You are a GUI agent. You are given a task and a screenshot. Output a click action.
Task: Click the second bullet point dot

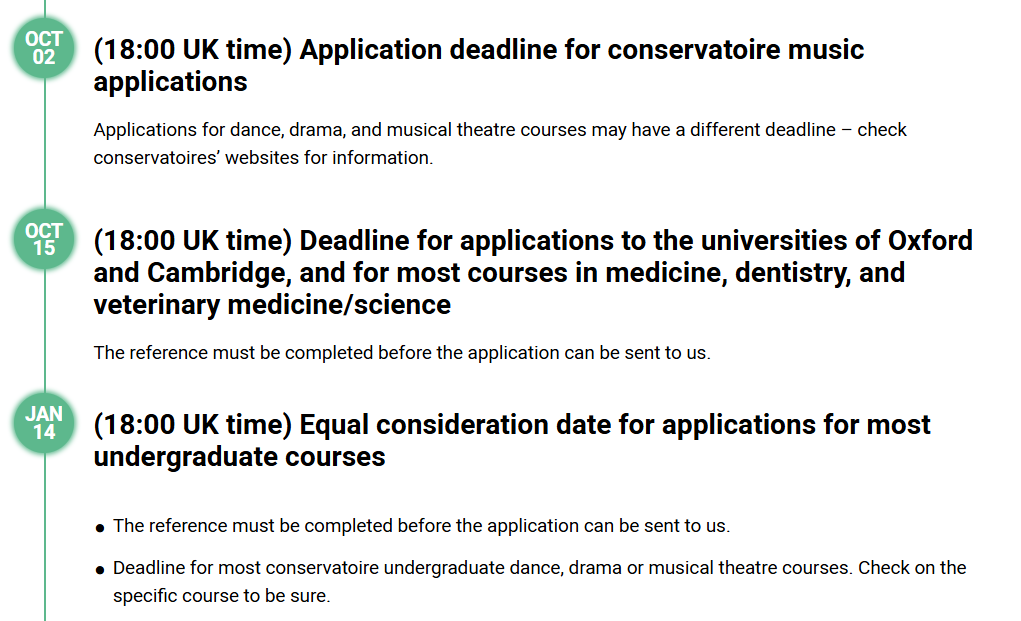click(100, 570)
